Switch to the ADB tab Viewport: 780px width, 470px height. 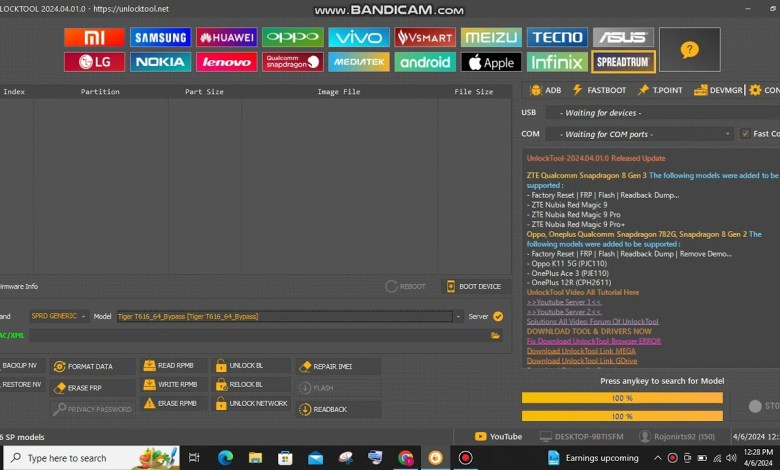[x=544, y=90]
